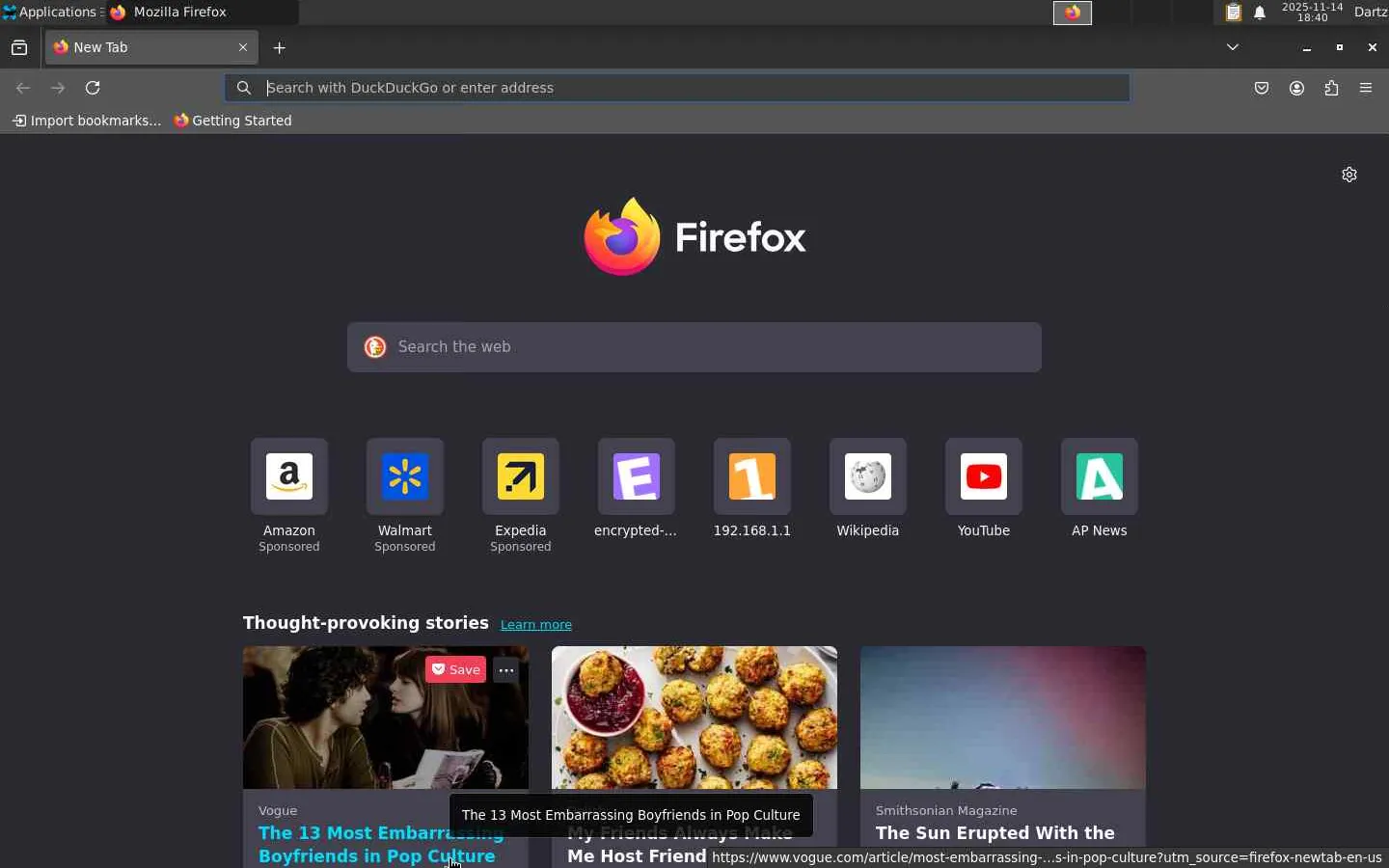1389x868 pixels.
Task: Focus the Search the web field
Action: 694,347
